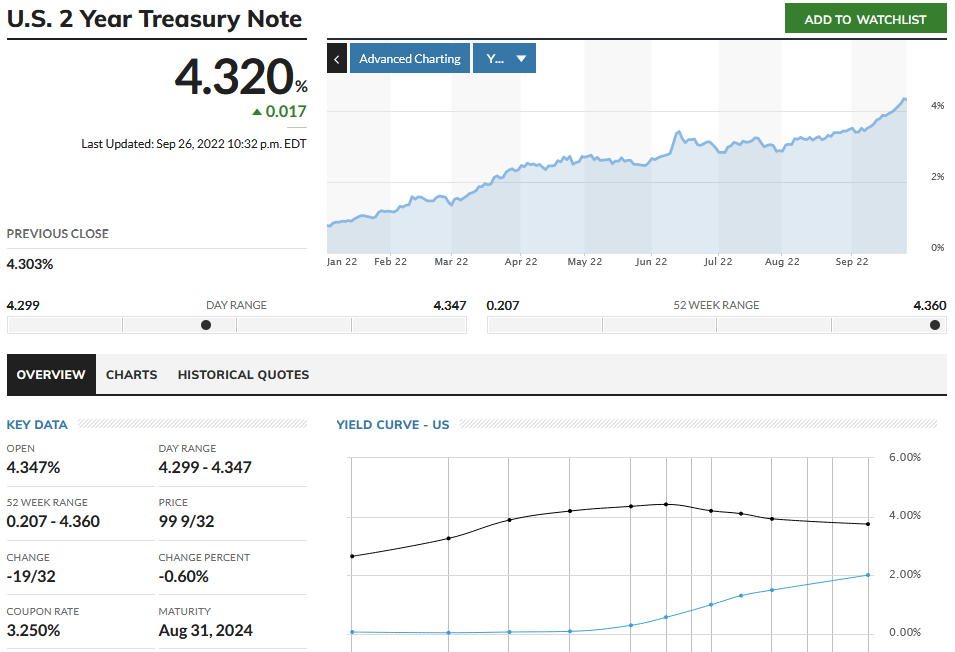The height and width of the screenshot is (652, 955).
Task: Click the U.S. 2 Year Treasury Note title
Action: click(x=154, y=19)
